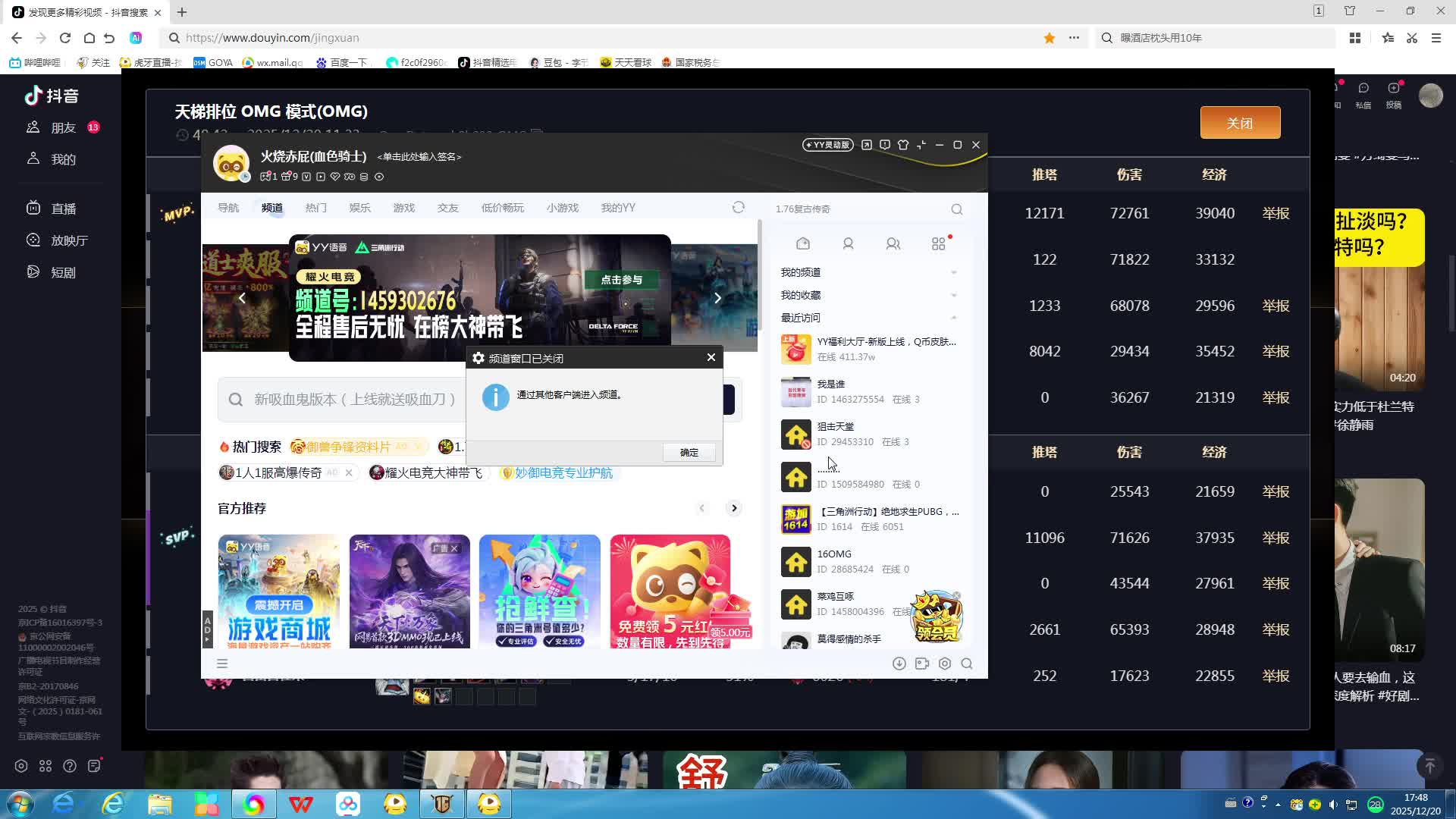Switch to YY灵动版 mode
The image size is (1456, 819).
click(828, 145)
